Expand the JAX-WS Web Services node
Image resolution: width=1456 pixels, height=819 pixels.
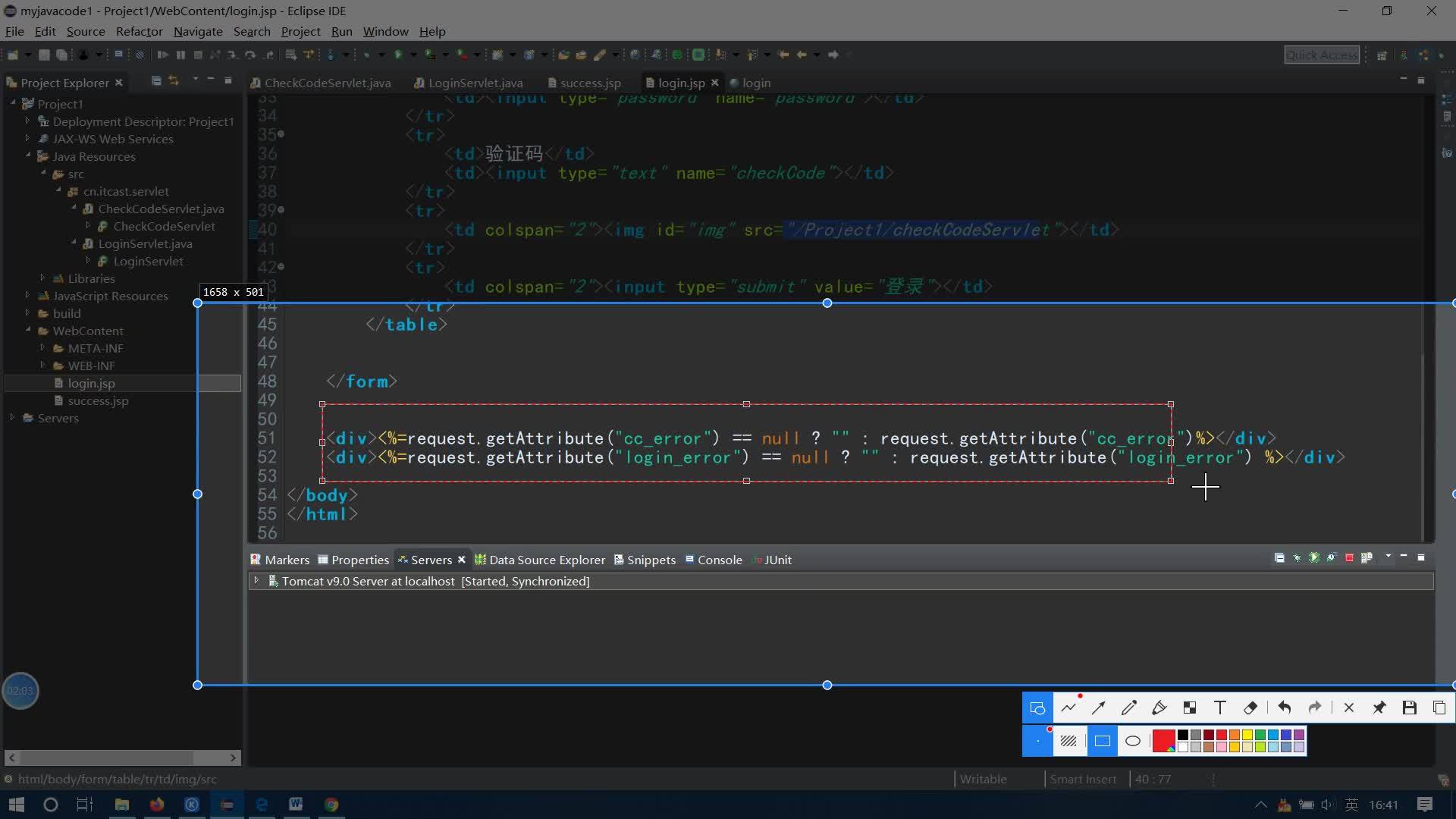tap(28, 138)
